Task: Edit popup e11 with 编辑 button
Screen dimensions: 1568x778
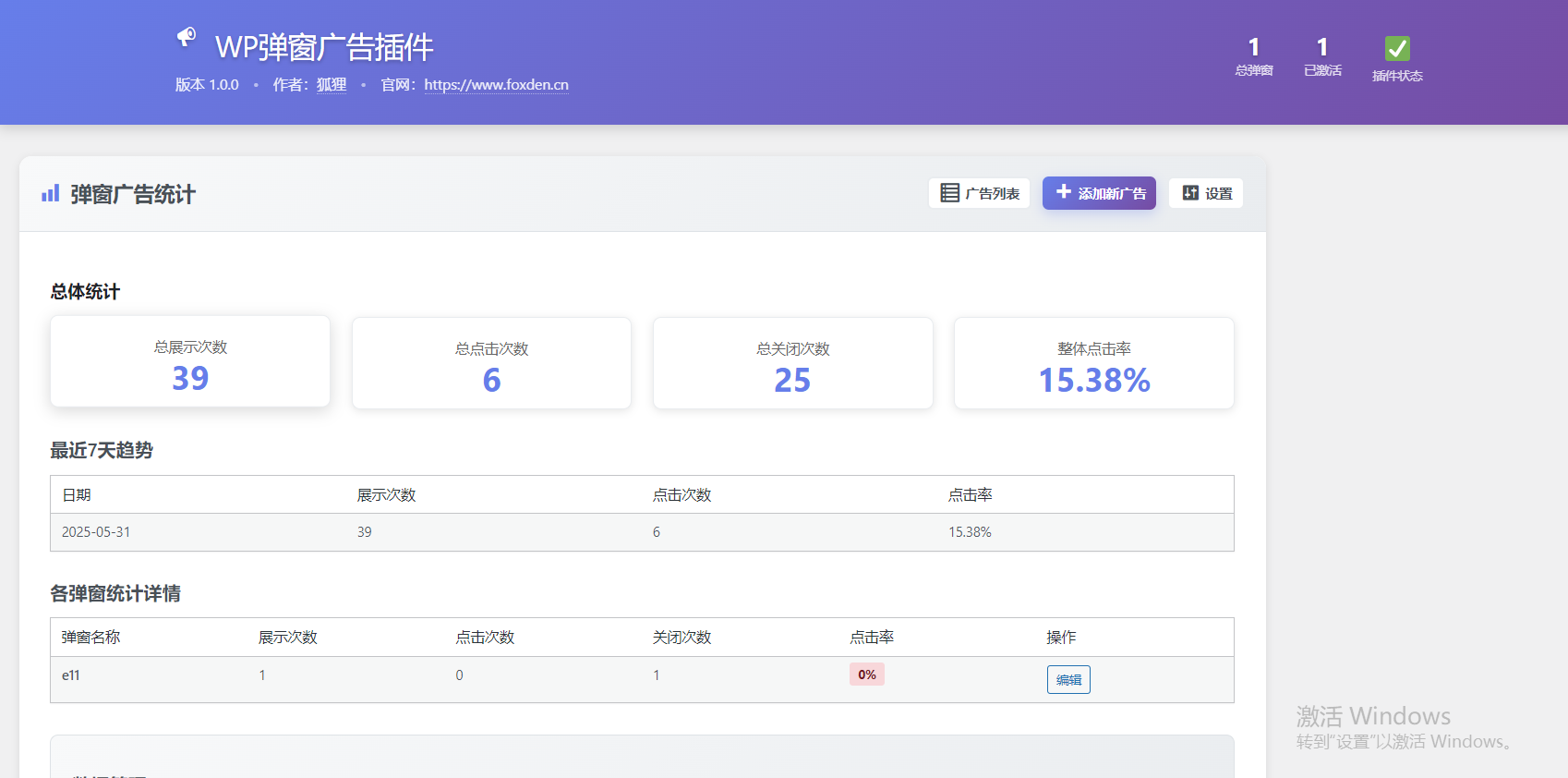Action: 1068,679
